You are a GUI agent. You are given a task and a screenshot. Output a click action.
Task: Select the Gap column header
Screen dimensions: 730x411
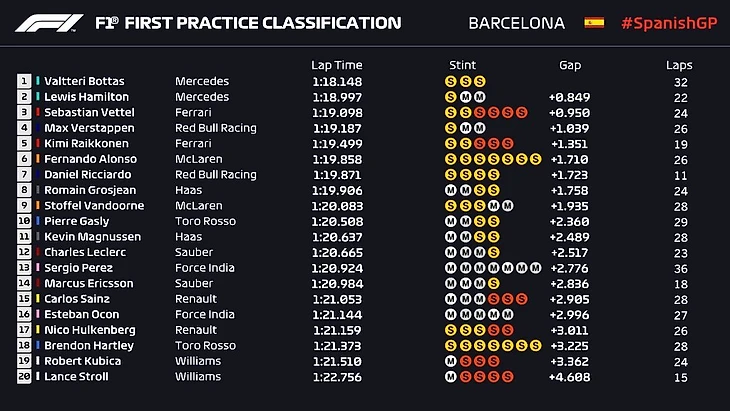[569, 65]
